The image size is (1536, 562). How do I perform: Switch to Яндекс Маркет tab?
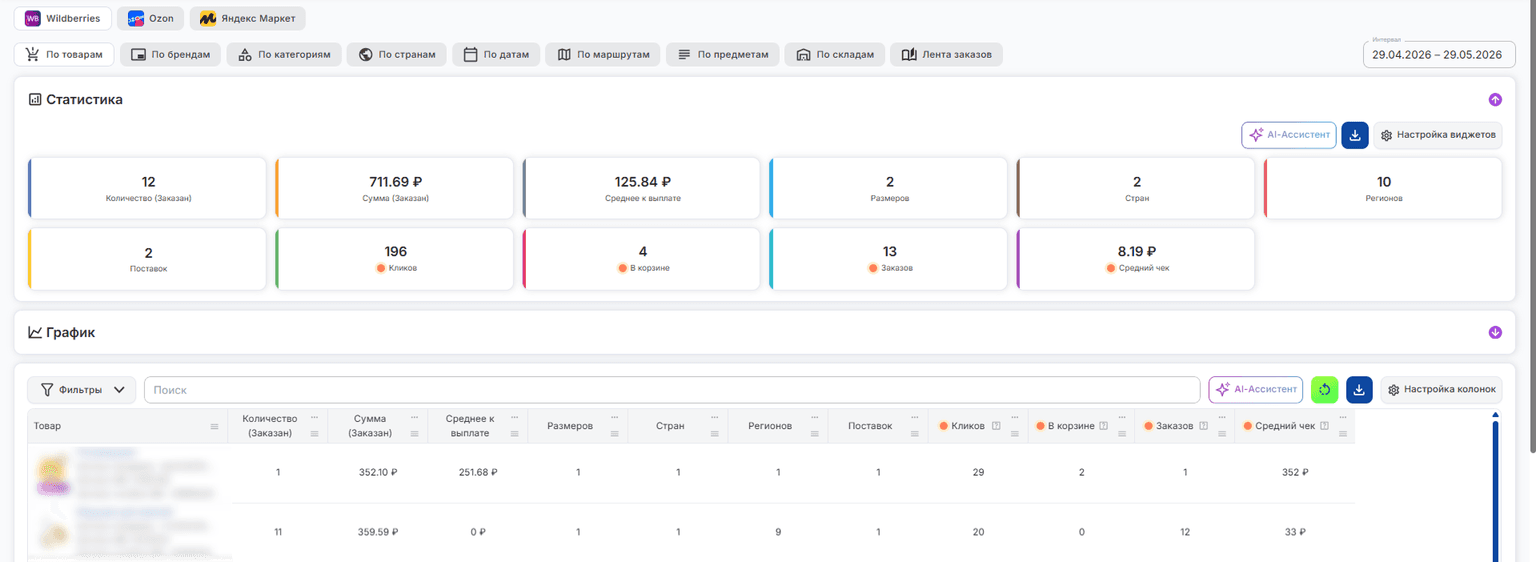pos(248,18)
